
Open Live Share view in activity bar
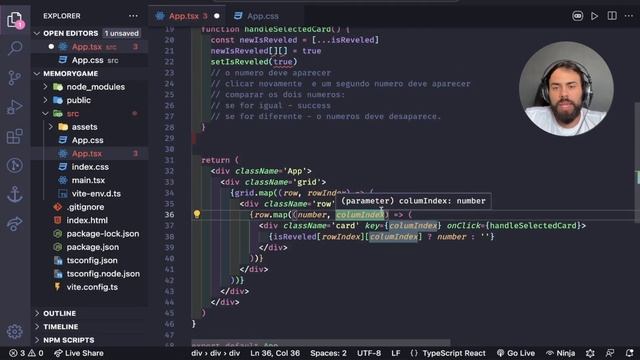click(15, 223)
